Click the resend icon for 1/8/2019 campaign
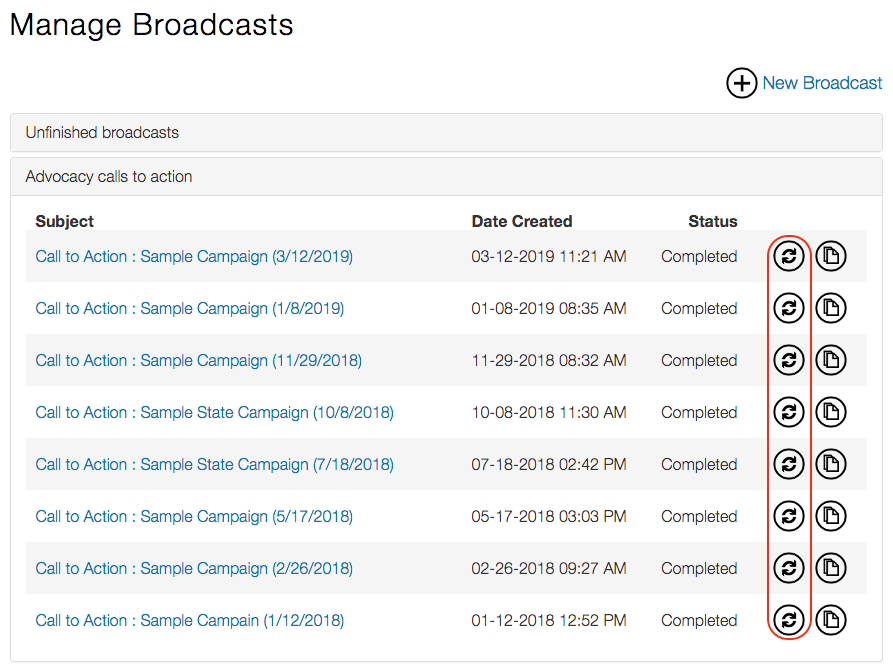 click(789, 309)
